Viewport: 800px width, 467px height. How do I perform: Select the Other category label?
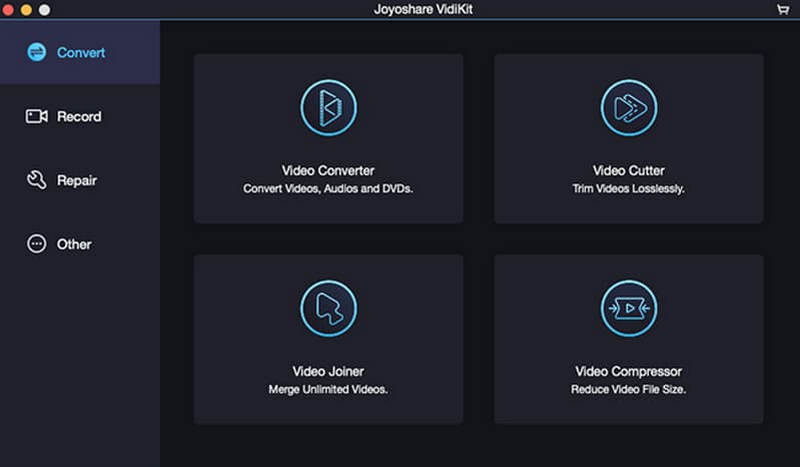click(74, 244)
